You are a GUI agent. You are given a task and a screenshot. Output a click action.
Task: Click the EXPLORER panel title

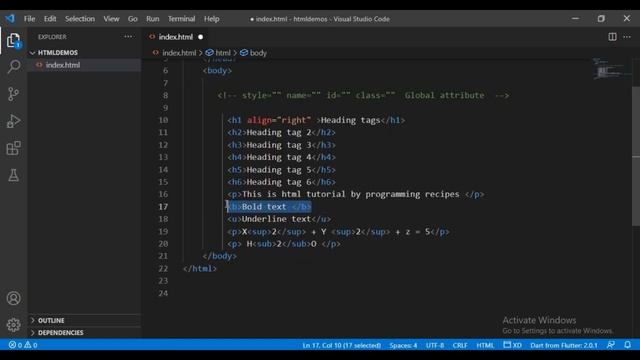52,37
